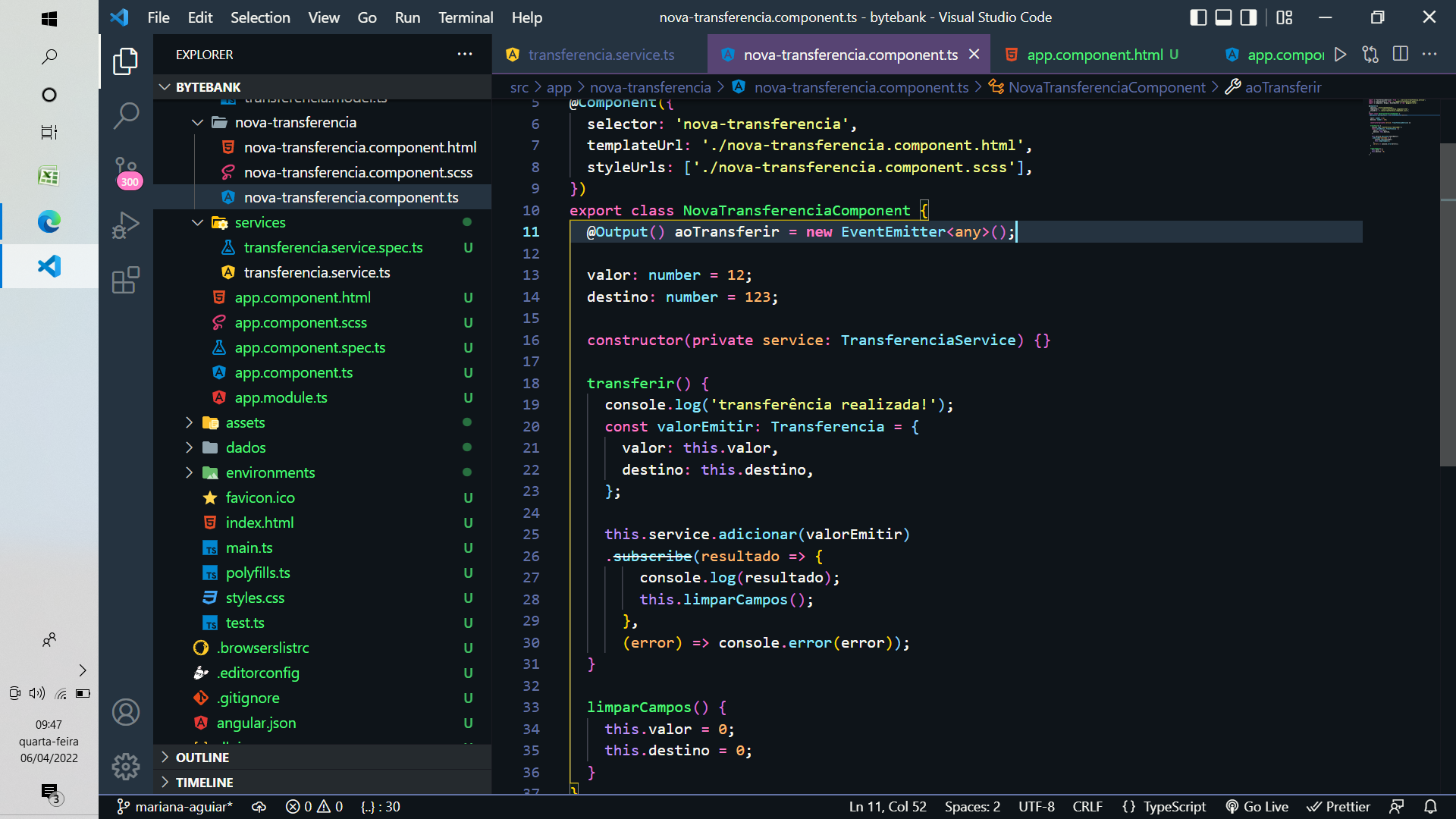Open .gitignore file in explorer
The image size is (1456, 819).
click(248, 698)
